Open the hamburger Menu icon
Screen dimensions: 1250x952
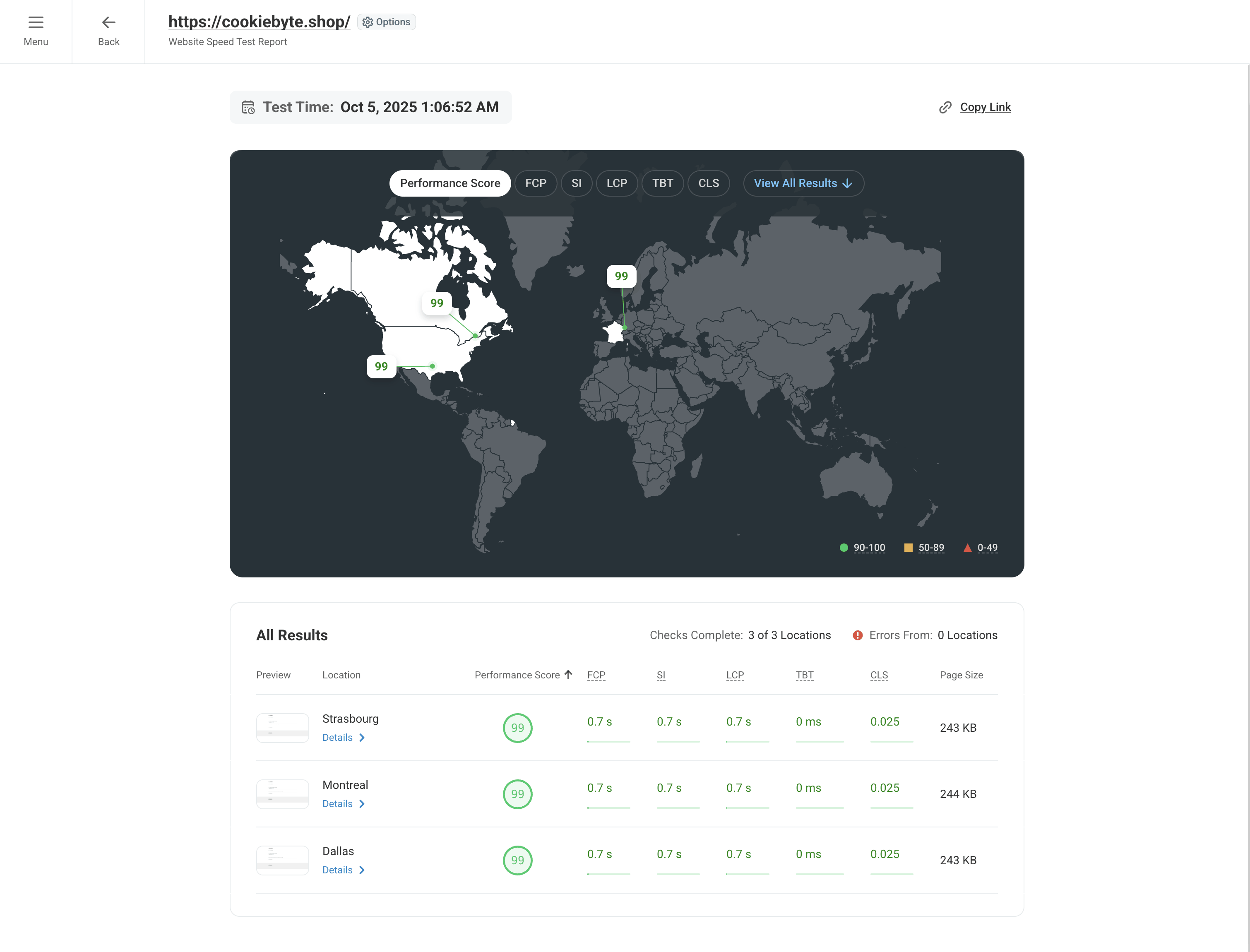(36, 23)
